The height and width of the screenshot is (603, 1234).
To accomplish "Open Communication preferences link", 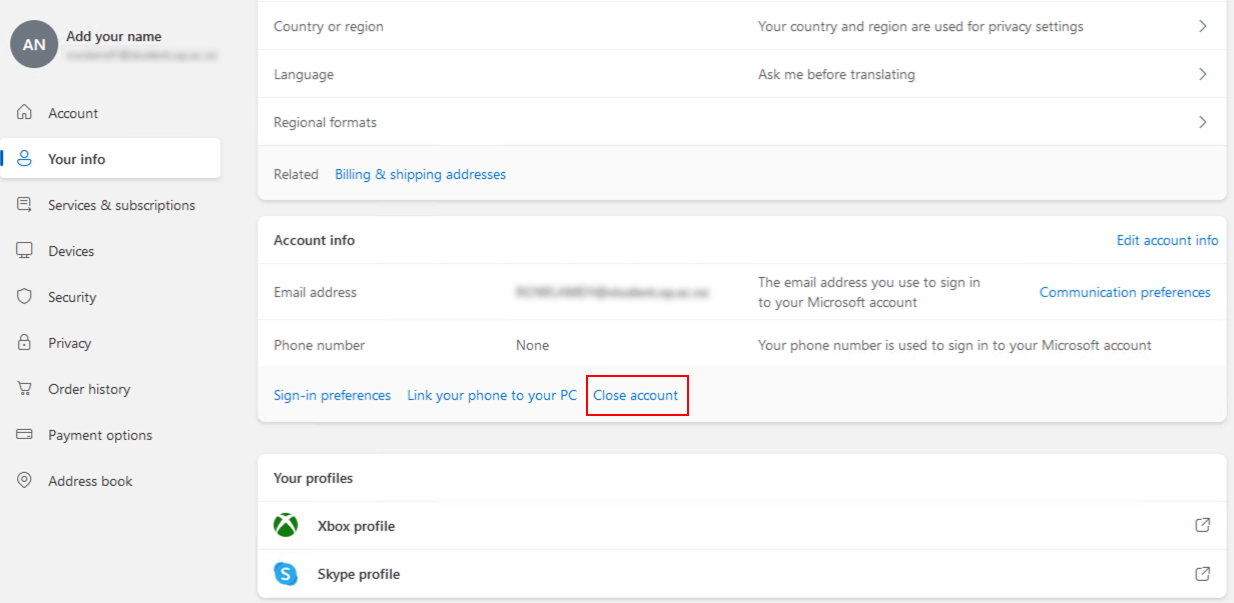I will pos(1125,292).
